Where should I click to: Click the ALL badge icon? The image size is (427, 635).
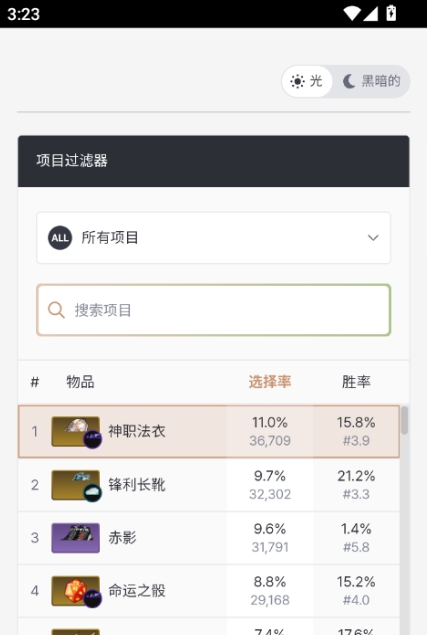point(60,238)
